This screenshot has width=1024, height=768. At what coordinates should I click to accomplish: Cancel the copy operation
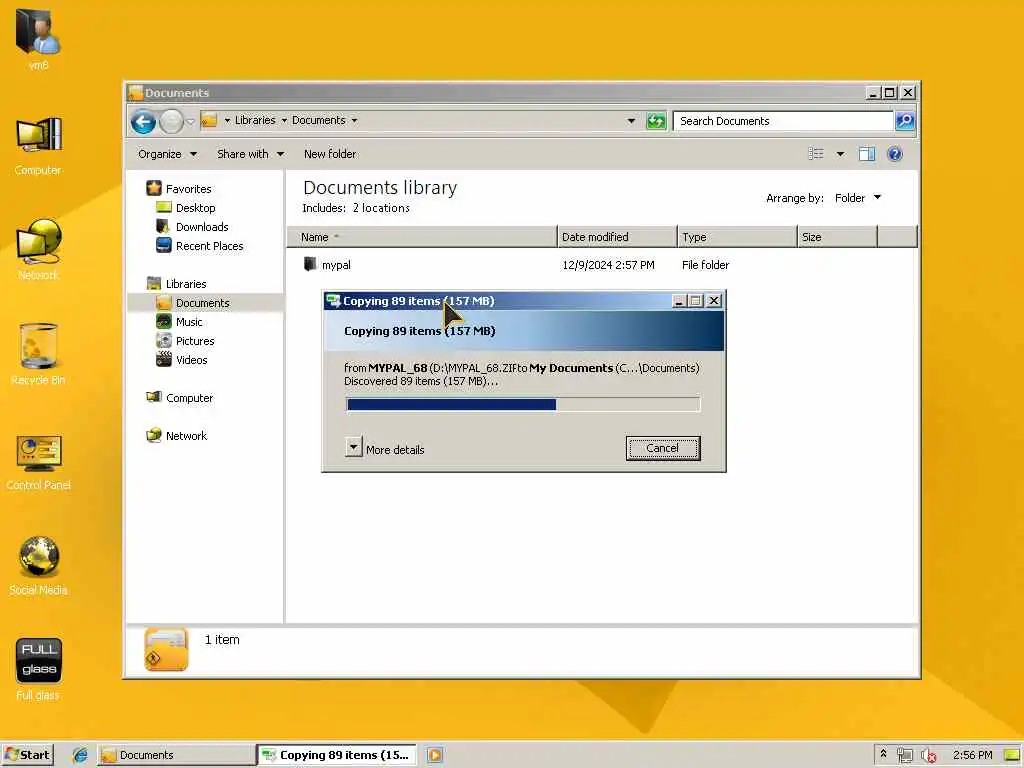coord(663,448)
